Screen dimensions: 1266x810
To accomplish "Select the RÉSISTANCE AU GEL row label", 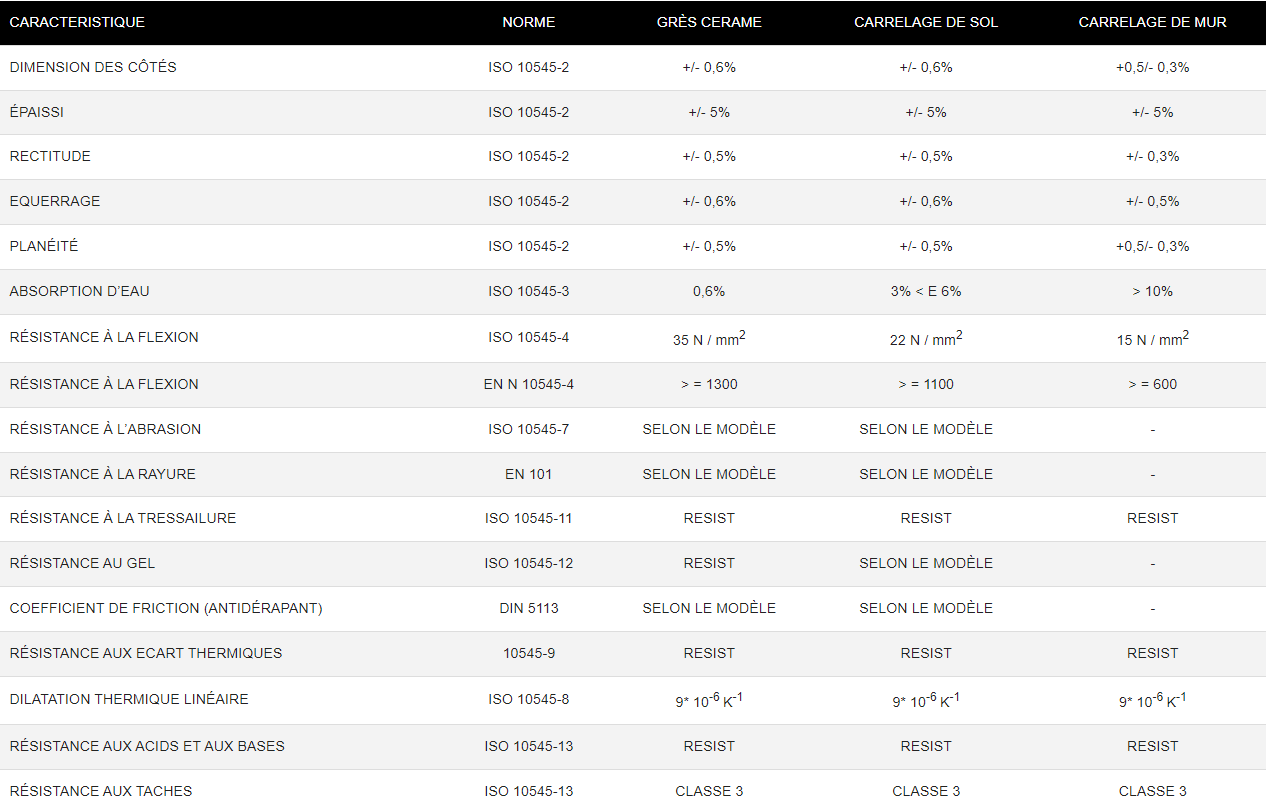I will click(82, 563).
